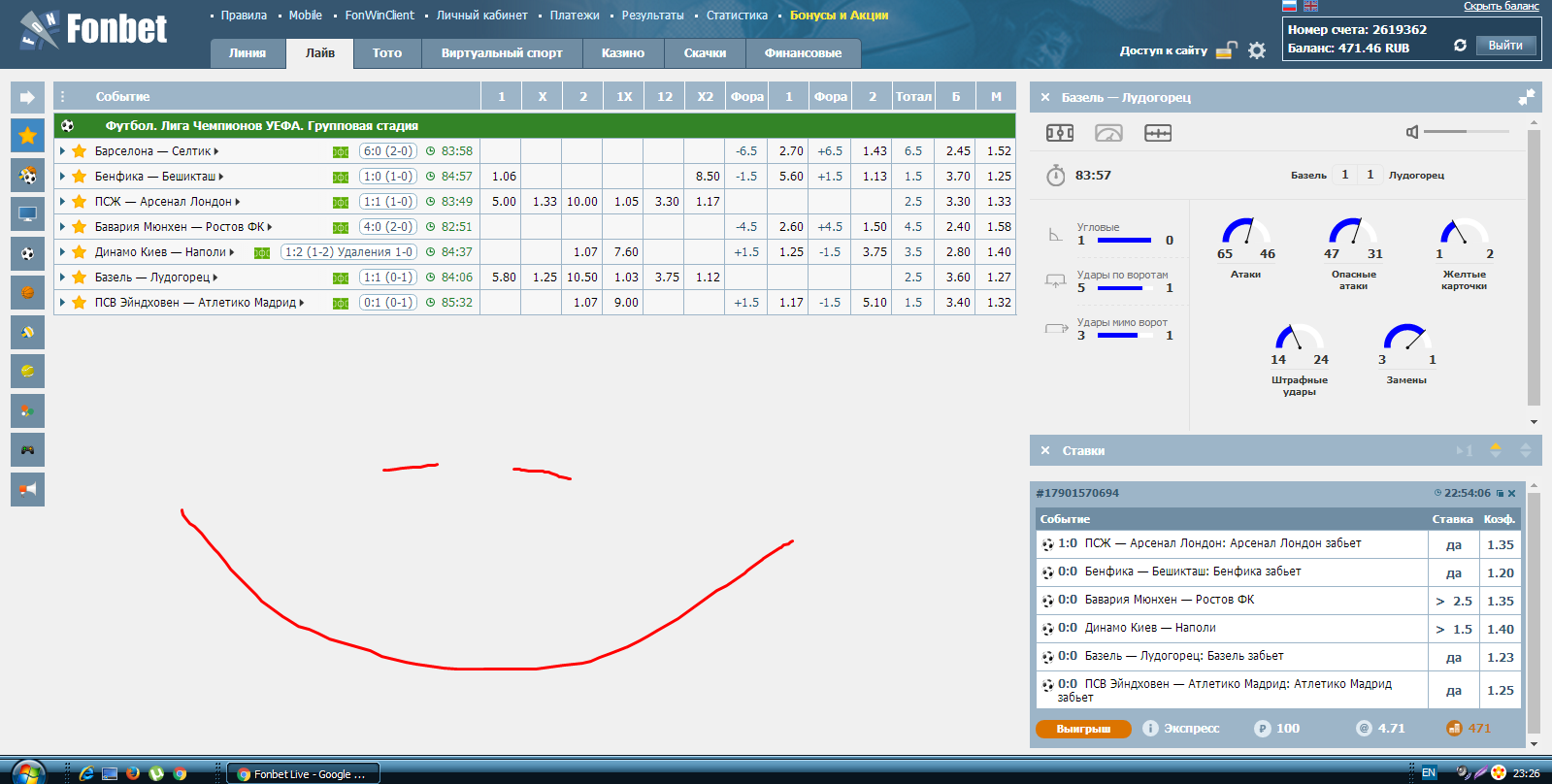Open Бонусы и Акции link
Image resolution: width=1552 pixels, height=784 pixels.
(839, 16)
